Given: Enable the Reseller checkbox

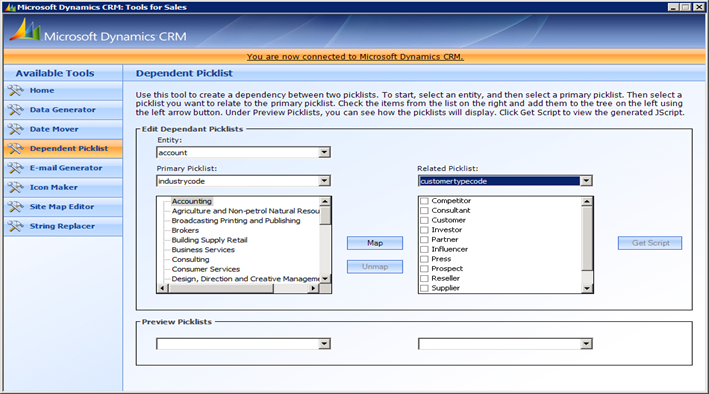Looking at the screenshot, I should click(424, 279).
